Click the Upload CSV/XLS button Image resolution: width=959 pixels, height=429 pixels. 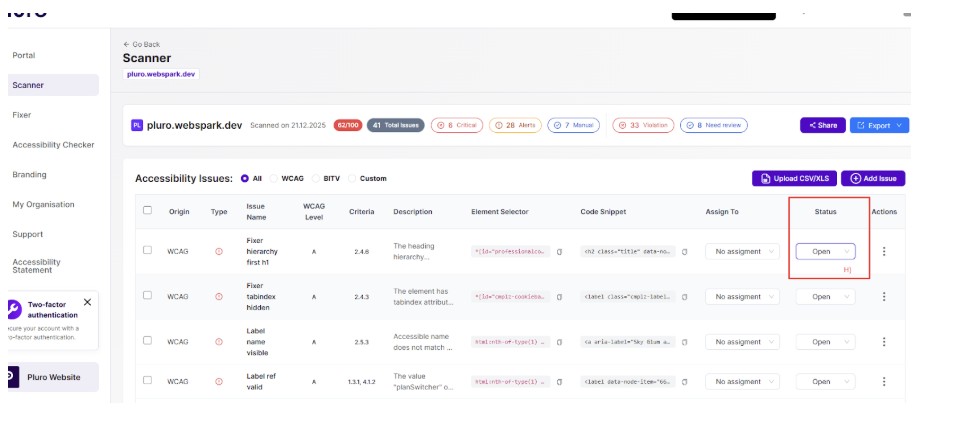point(794,179)
